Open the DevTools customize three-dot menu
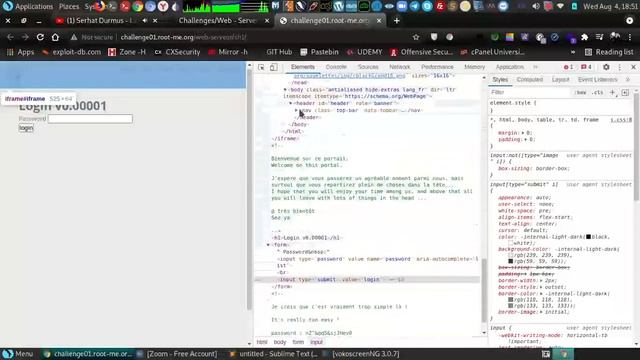This screenshot has width=640, height=360. 620,67
